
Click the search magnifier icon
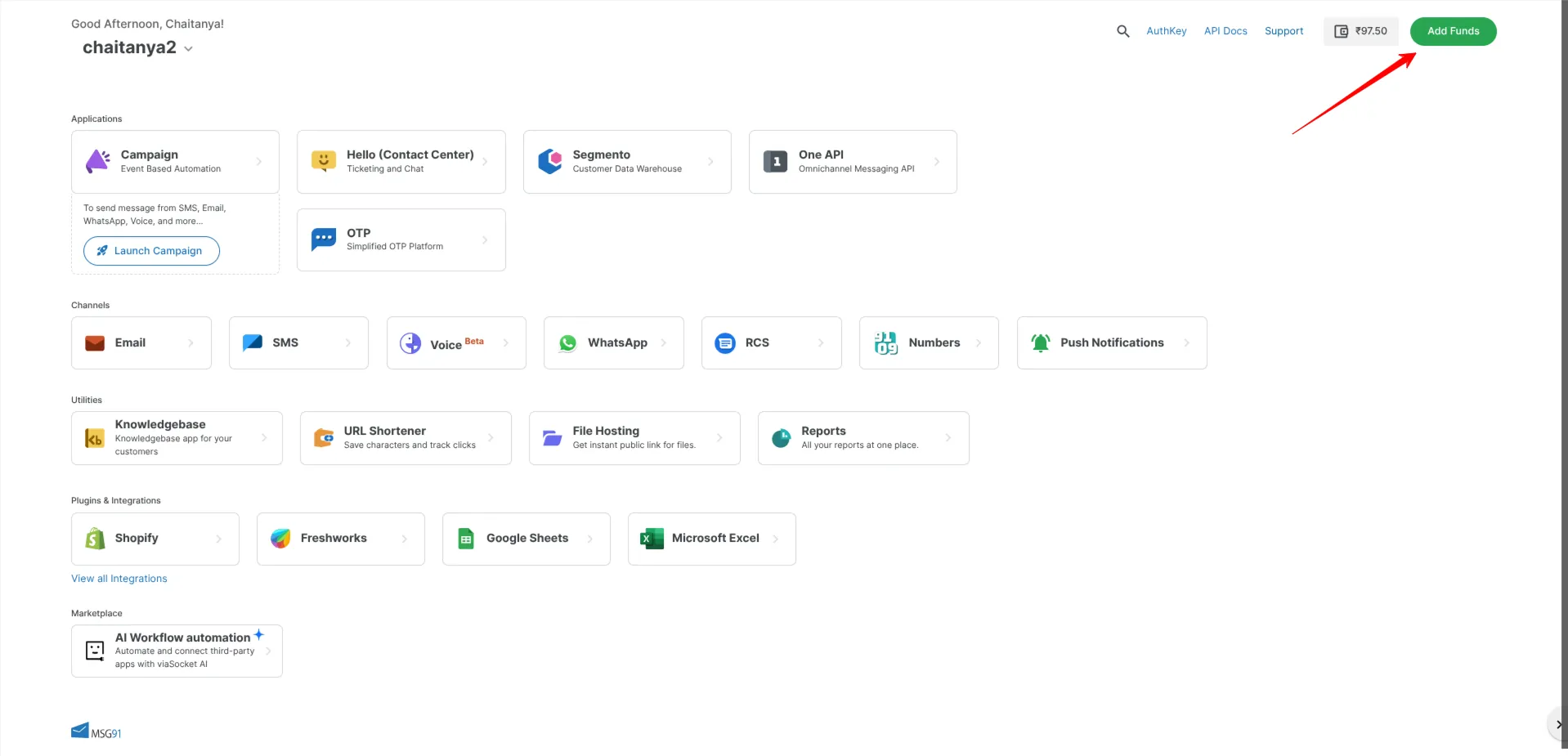pos(1123,31)
